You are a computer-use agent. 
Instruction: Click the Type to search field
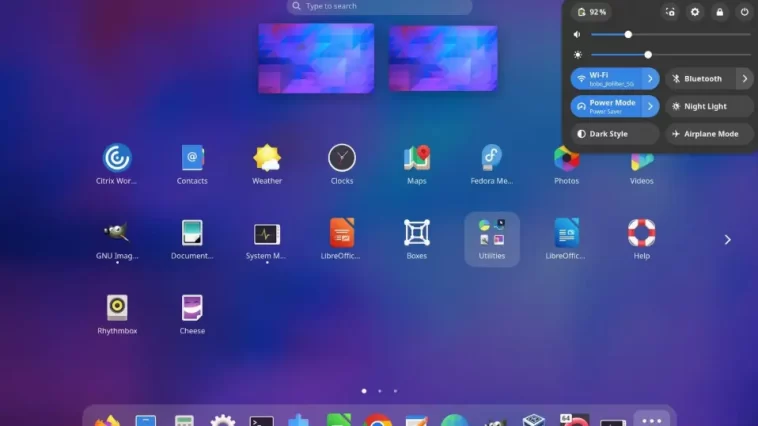tap(379, 6)
